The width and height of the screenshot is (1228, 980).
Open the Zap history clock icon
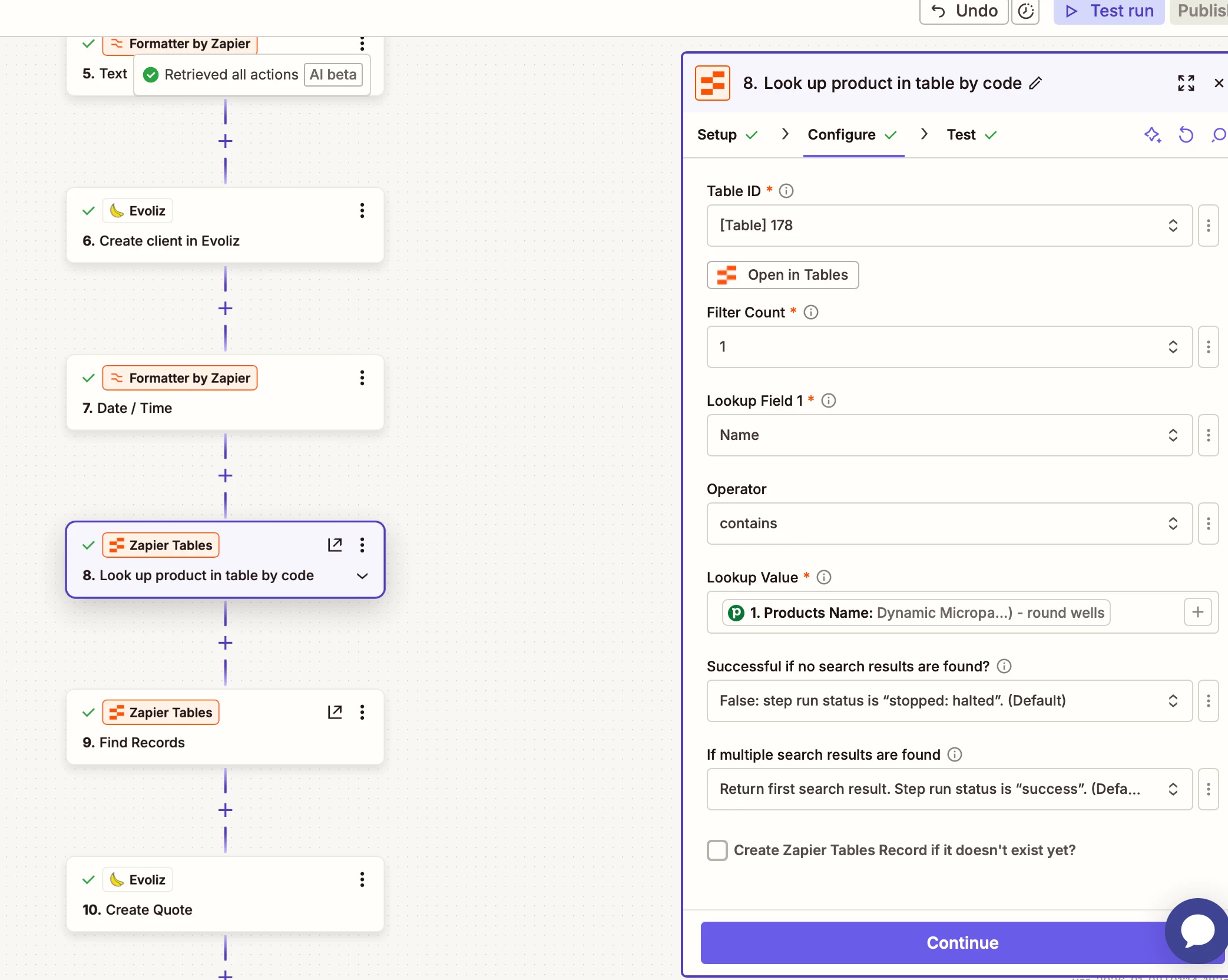[1025, 11]
